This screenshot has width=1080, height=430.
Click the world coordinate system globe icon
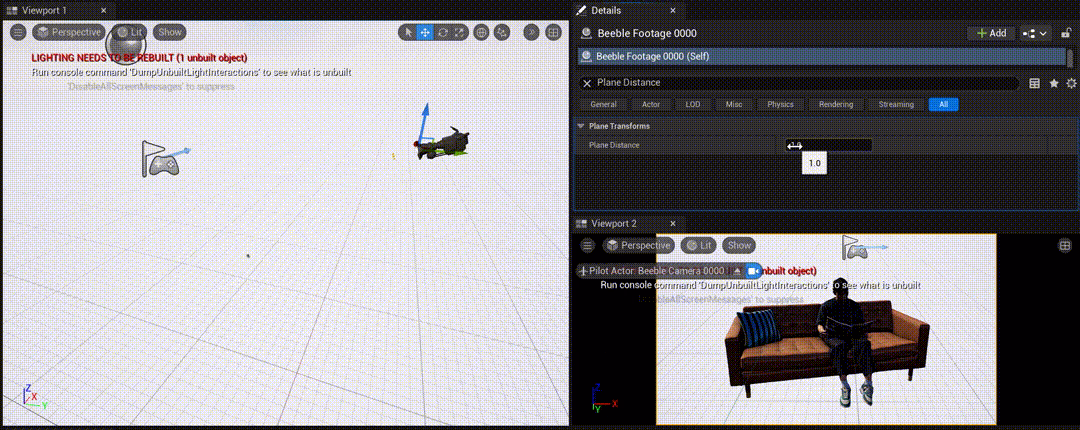click(482, 32)
